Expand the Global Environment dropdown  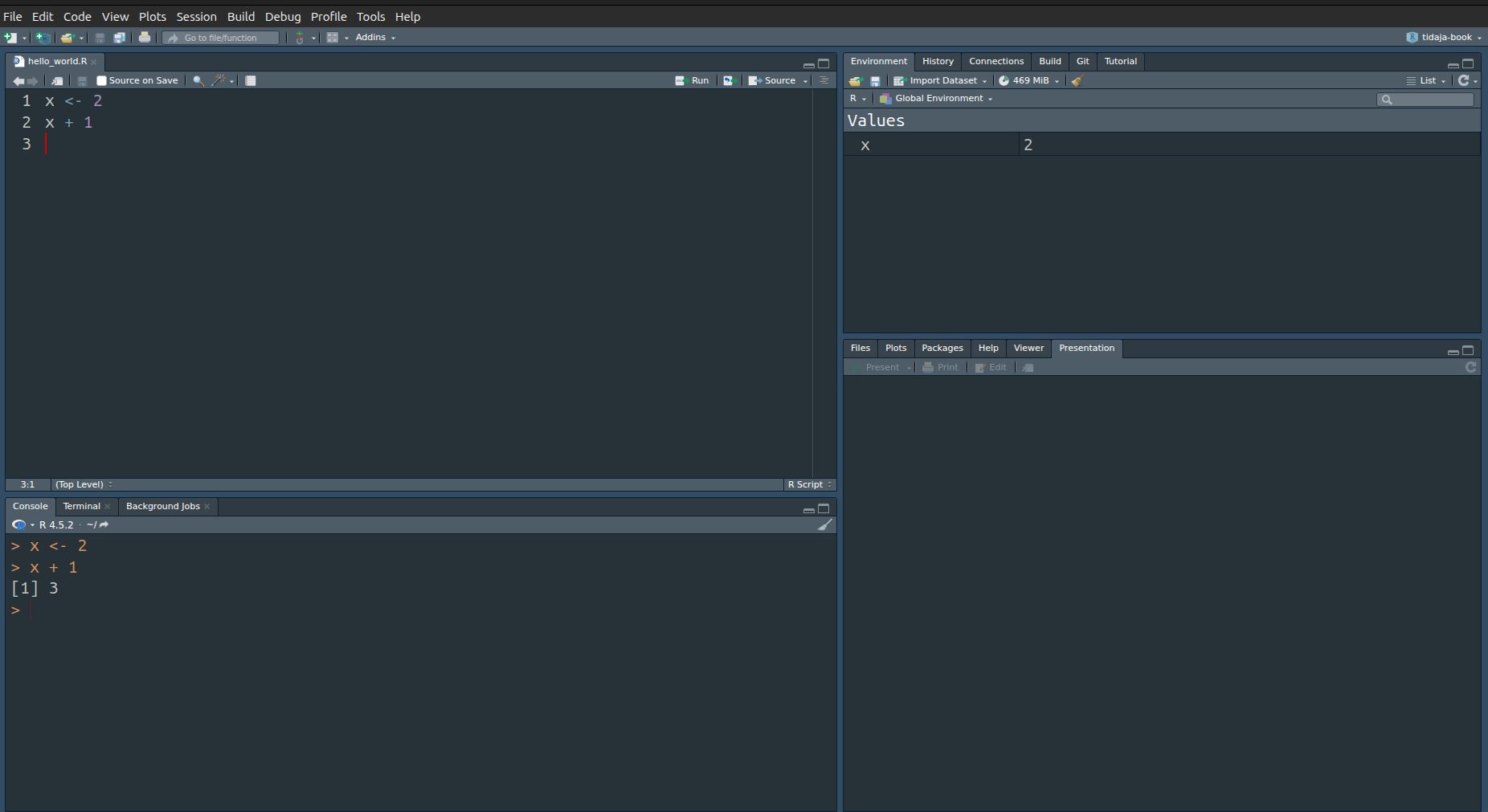click(937, 99)
